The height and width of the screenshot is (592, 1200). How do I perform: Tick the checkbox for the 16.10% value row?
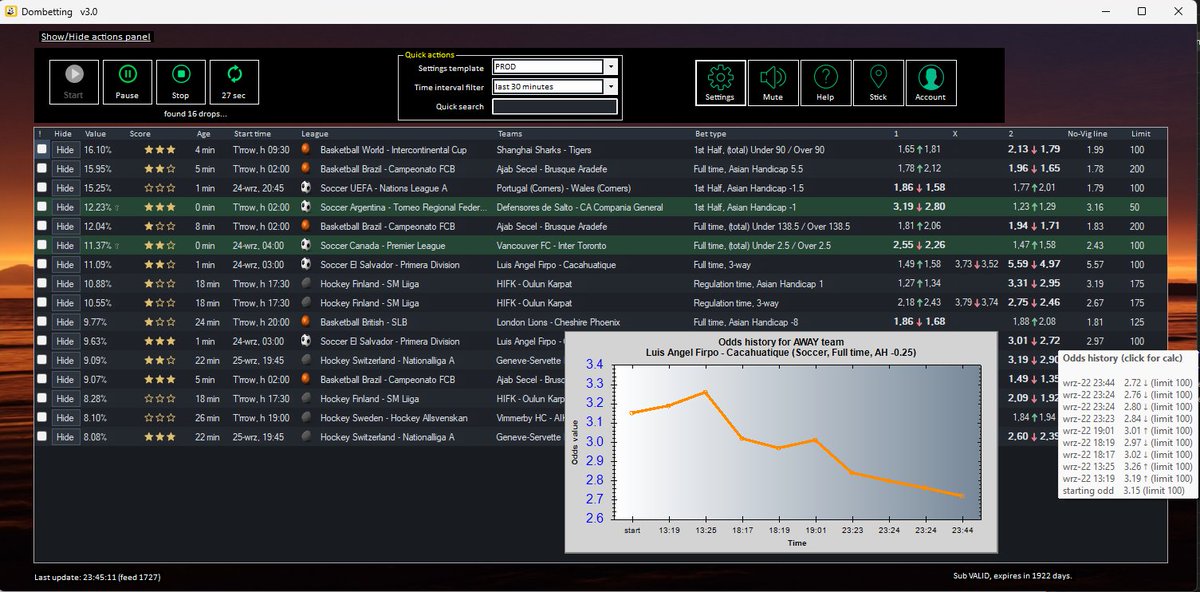click(x=42, y=149)
